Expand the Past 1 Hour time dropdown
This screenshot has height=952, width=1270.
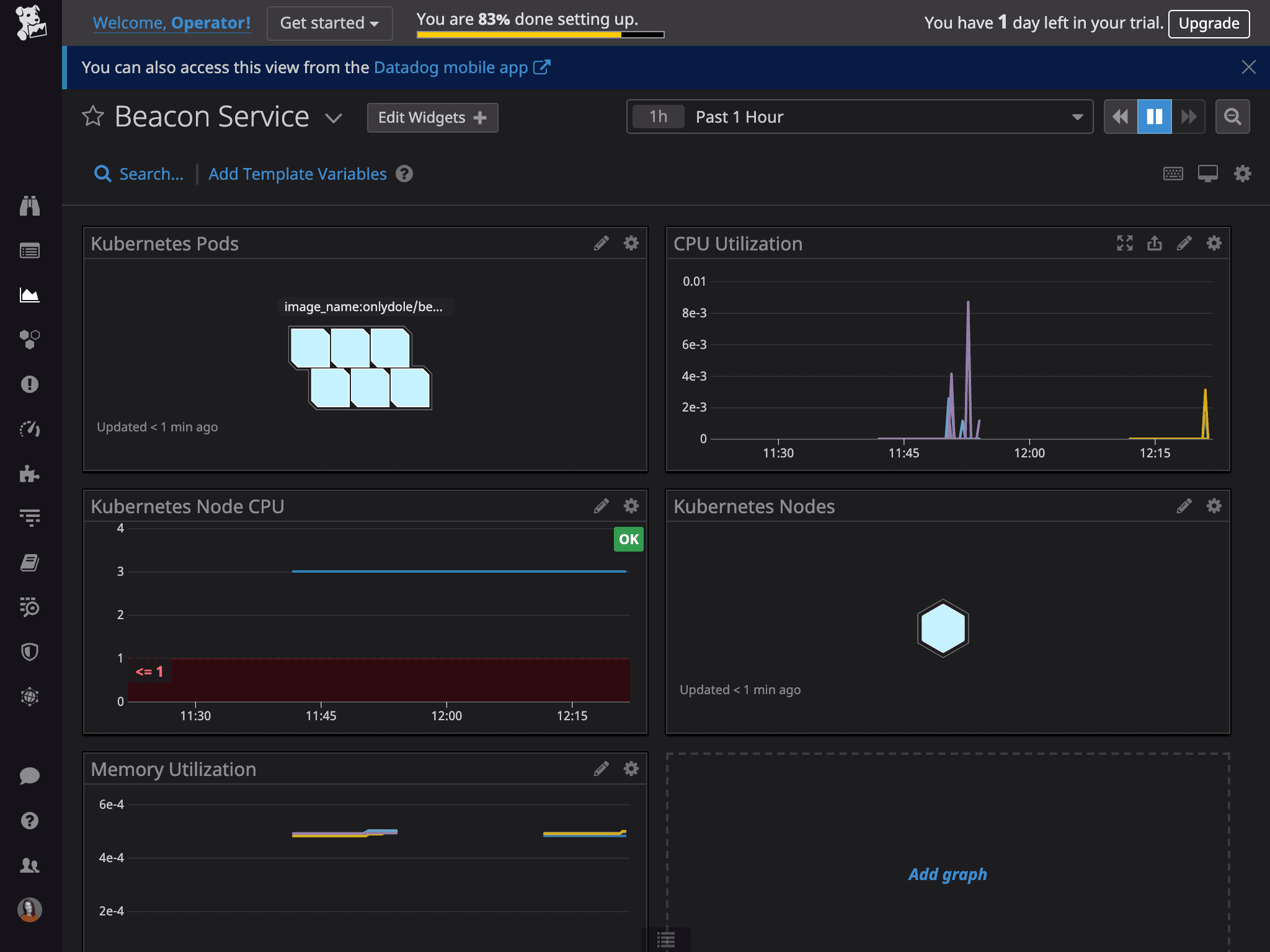1077,116
